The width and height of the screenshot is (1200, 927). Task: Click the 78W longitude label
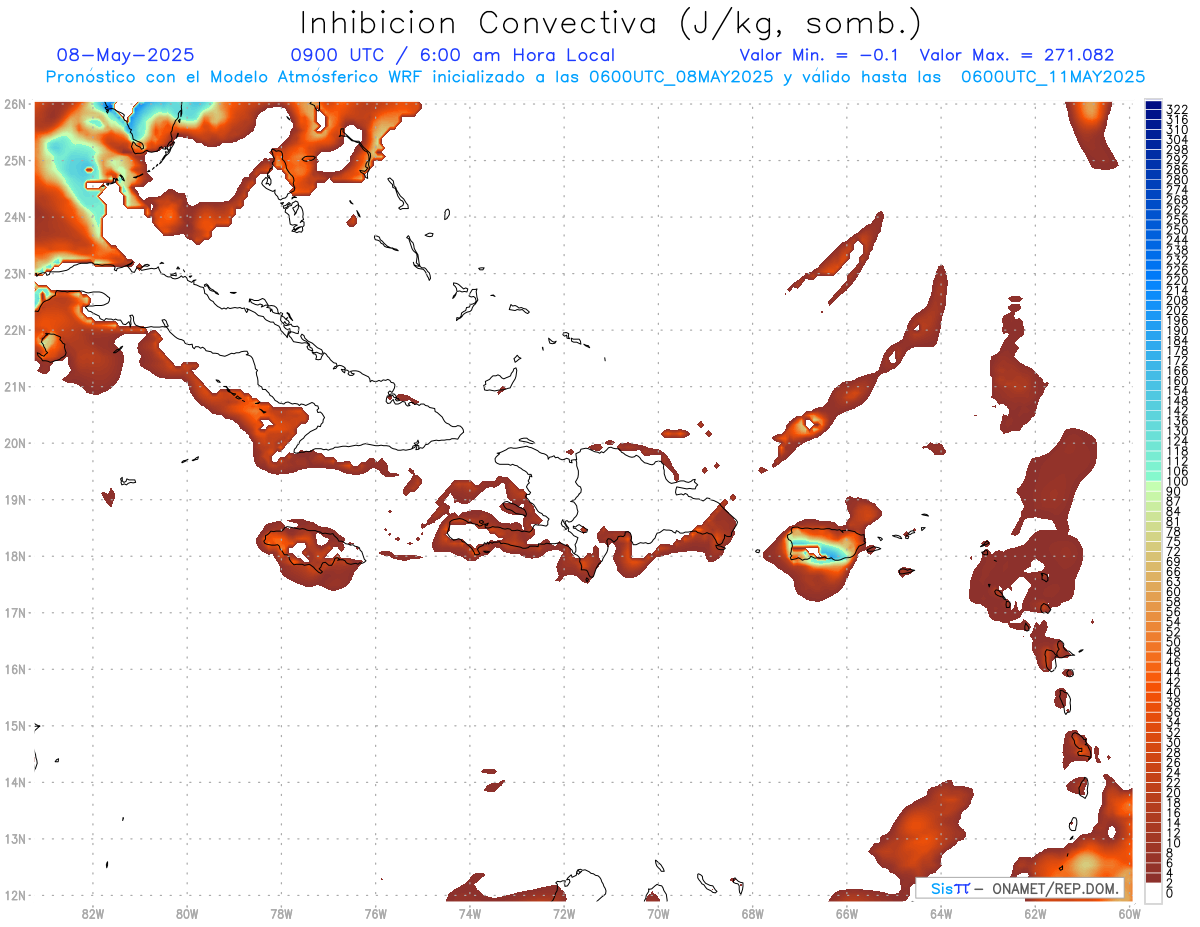click(281, 913)
